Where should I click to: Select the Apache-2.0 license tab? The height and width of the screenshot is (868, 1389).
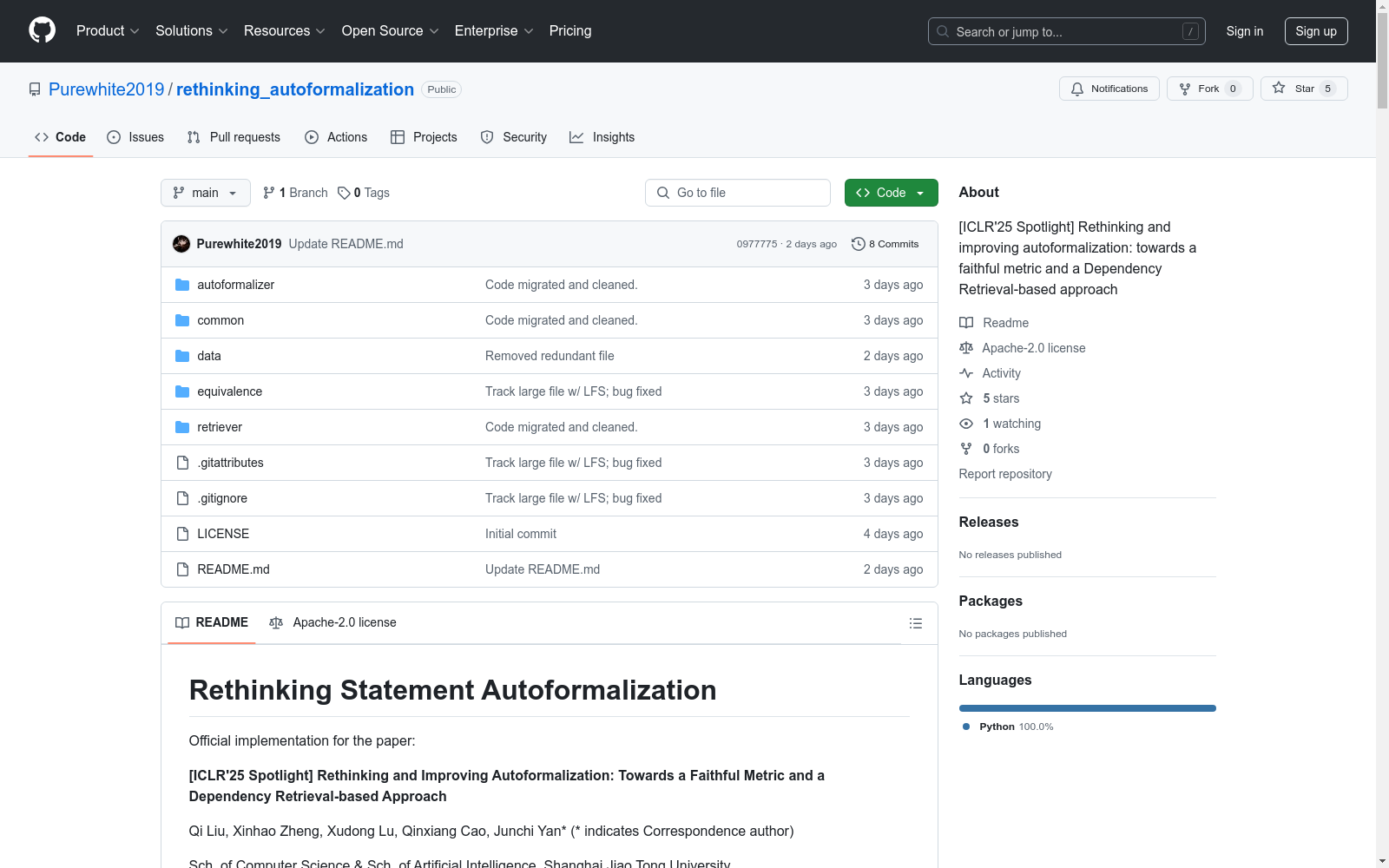point(332,622)
